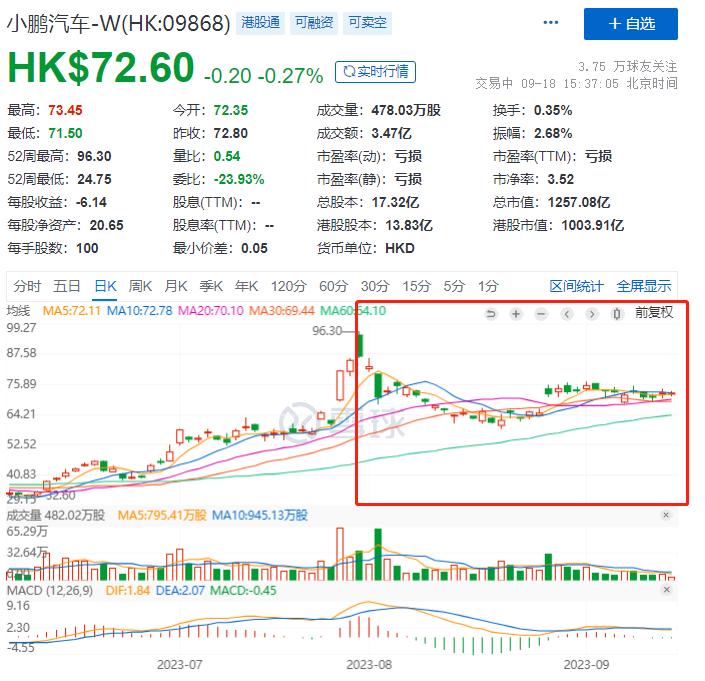705x681 pixels.
Task: Switch to the 120分 chart tab
Action: coord(288,286)
